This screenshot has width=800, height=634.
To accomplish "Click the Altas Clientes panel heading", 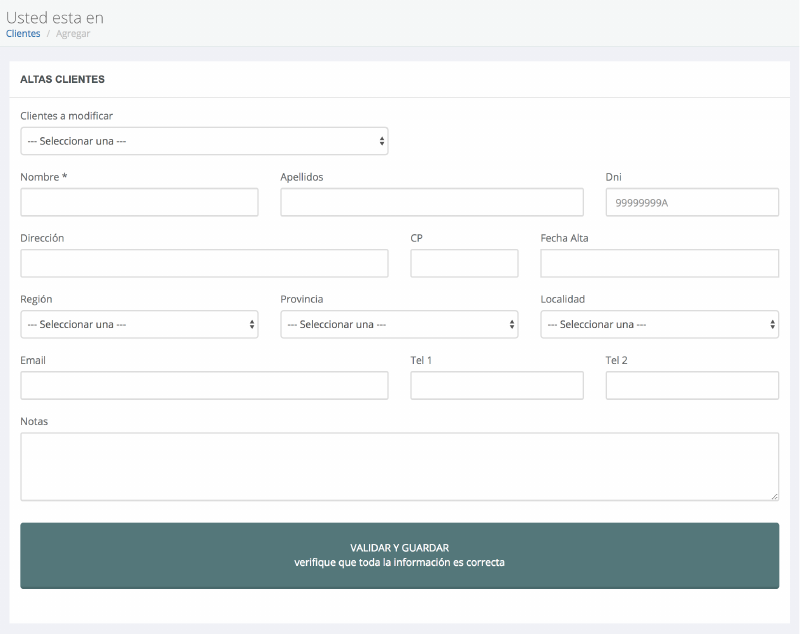I will click(62, 79).
